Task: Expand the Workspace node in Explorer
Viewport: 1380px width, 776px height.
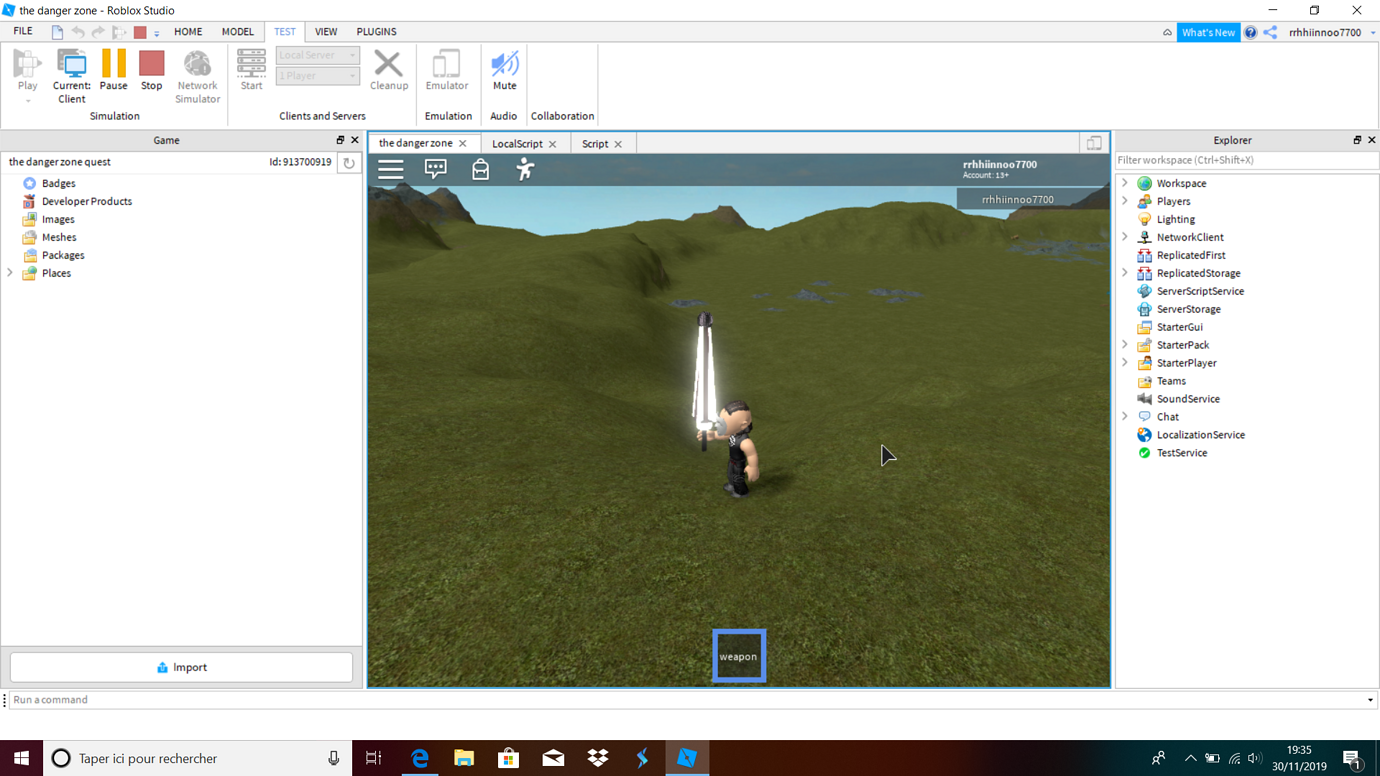Action: (x=1124, y=182)
